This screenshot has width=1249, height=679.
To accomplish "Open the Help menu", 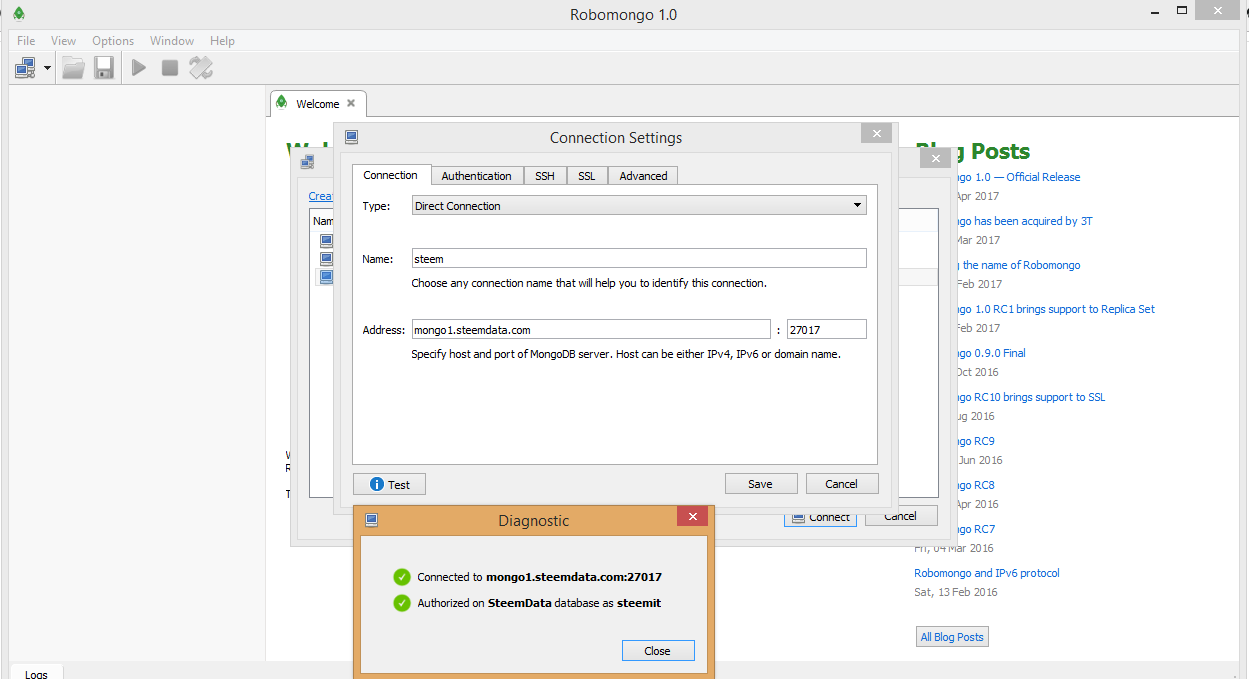I will tap(222, 41).
